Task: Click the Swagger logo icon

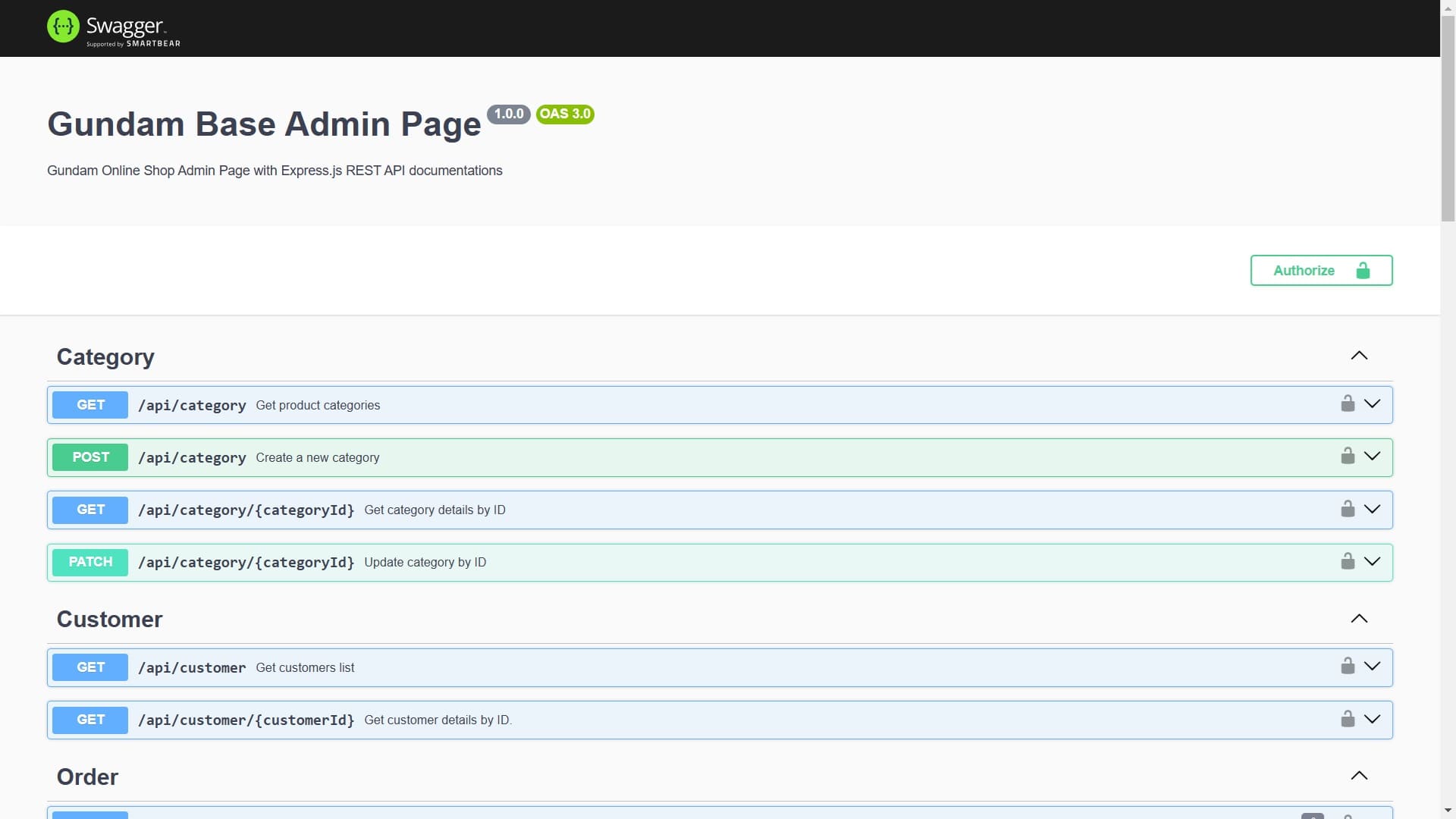Action: tap(63, 27)
